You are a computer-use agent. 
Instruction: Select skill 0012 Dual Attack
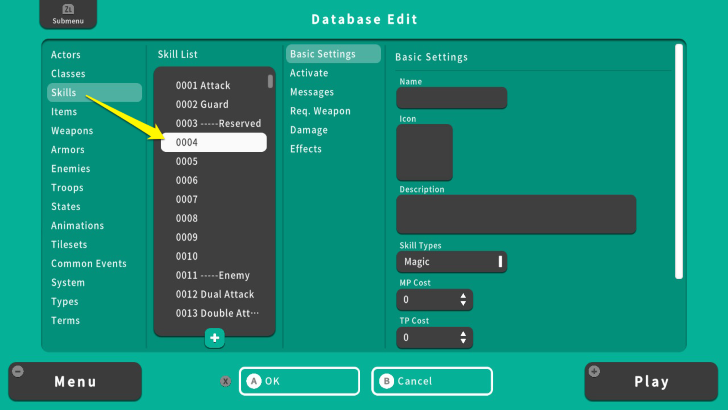click(214, 294)
